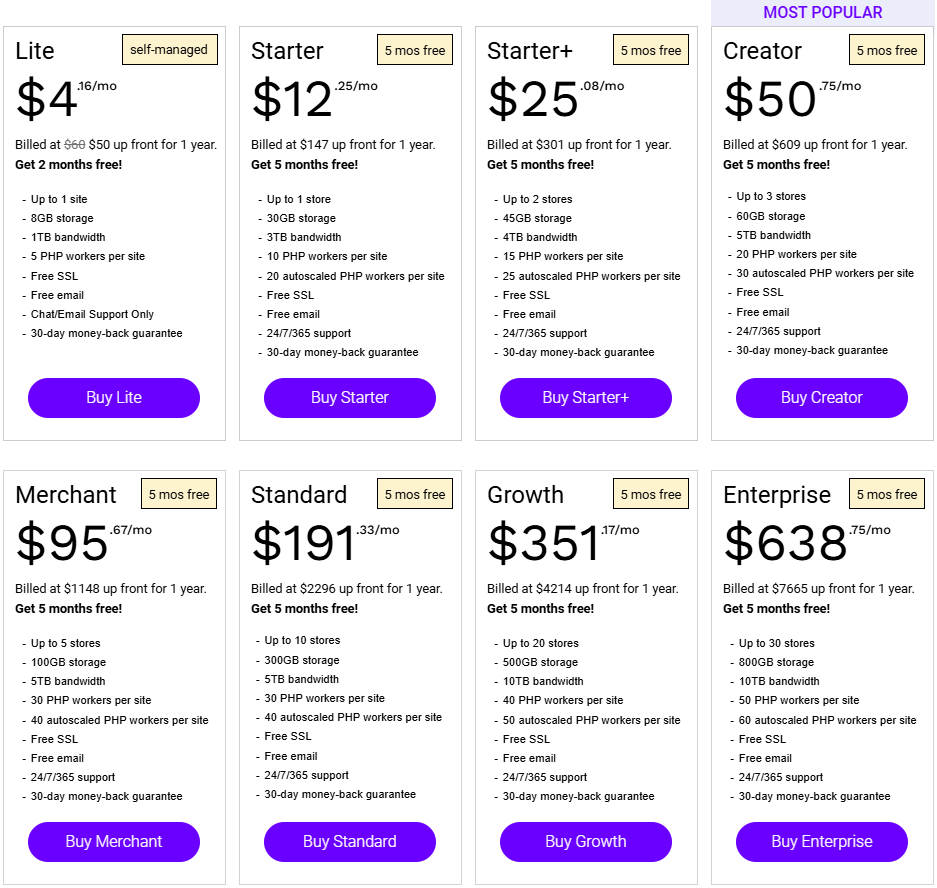Click the Enterprise plan title
This screenshot has width=937, height=888.
(777, 495)
